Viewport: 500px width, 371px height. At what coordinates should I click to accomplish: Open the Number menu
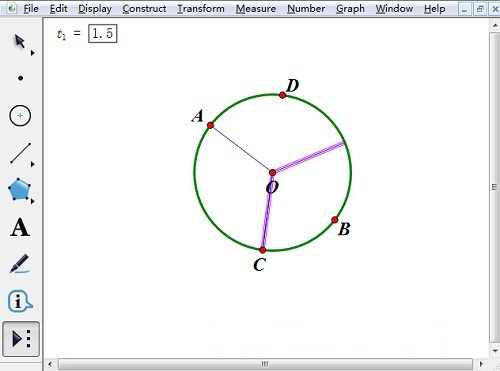[306, 9]
